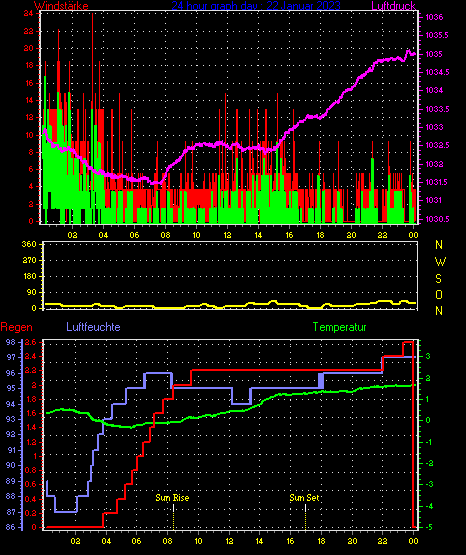Image resolution: width=466 pixels, height=555 pixels.
Task: Click the 34 wind strength axis value
Action: pyautogui.click(x=29, y=13)
